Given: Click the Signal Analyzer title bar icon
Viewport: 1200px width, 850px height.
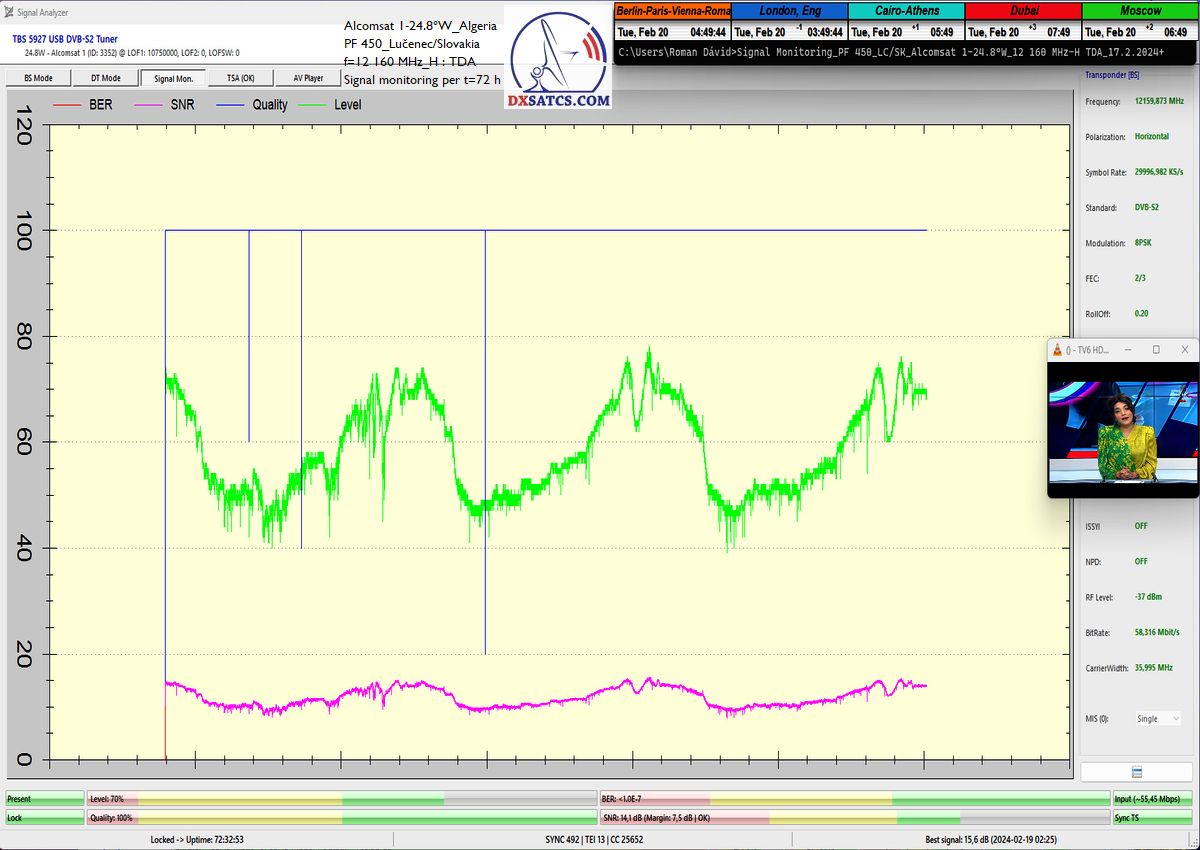Looking at the screenshot, I should 9,13.
